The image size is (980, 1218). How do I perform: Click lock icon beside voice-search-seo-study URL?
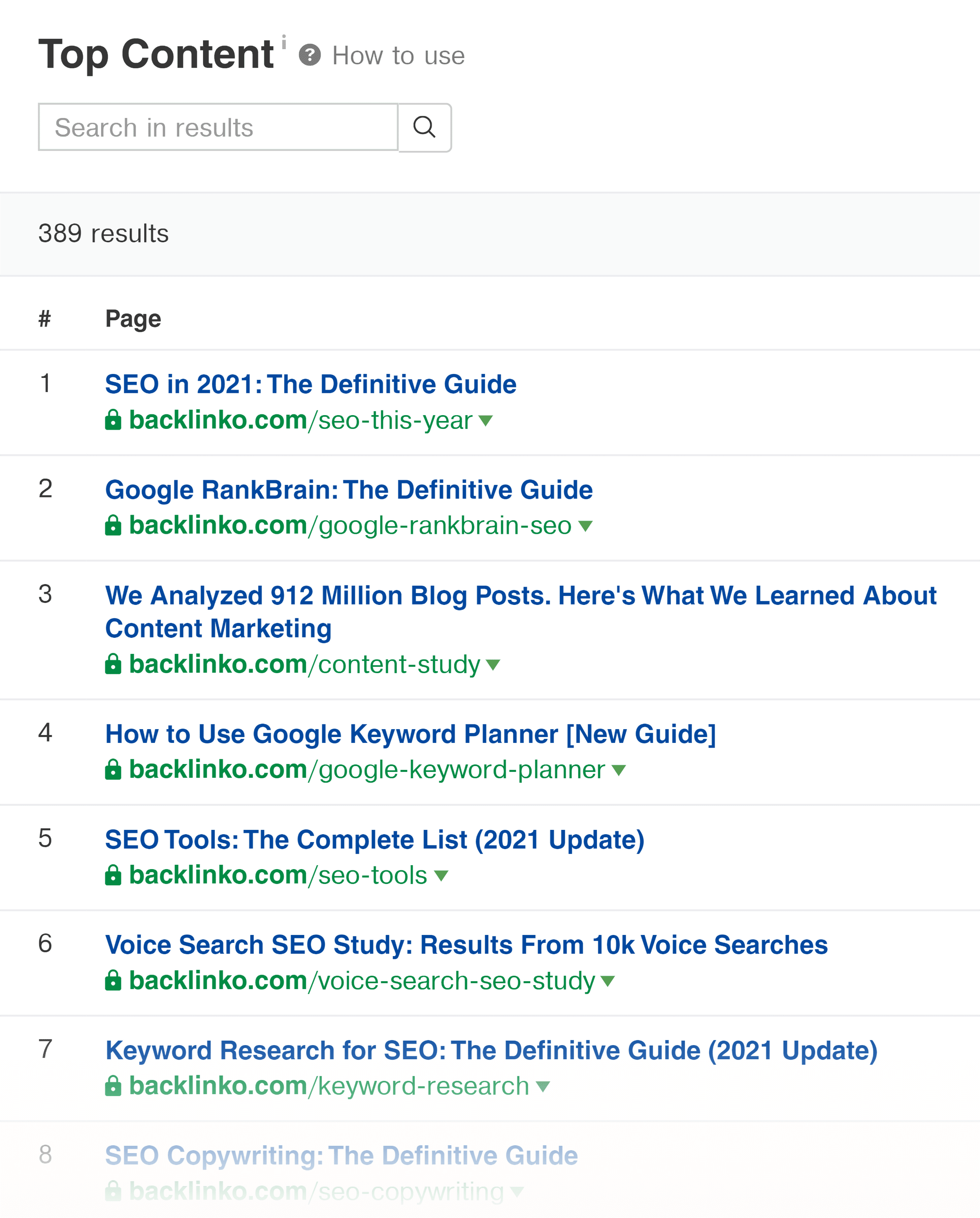(113, 981)
